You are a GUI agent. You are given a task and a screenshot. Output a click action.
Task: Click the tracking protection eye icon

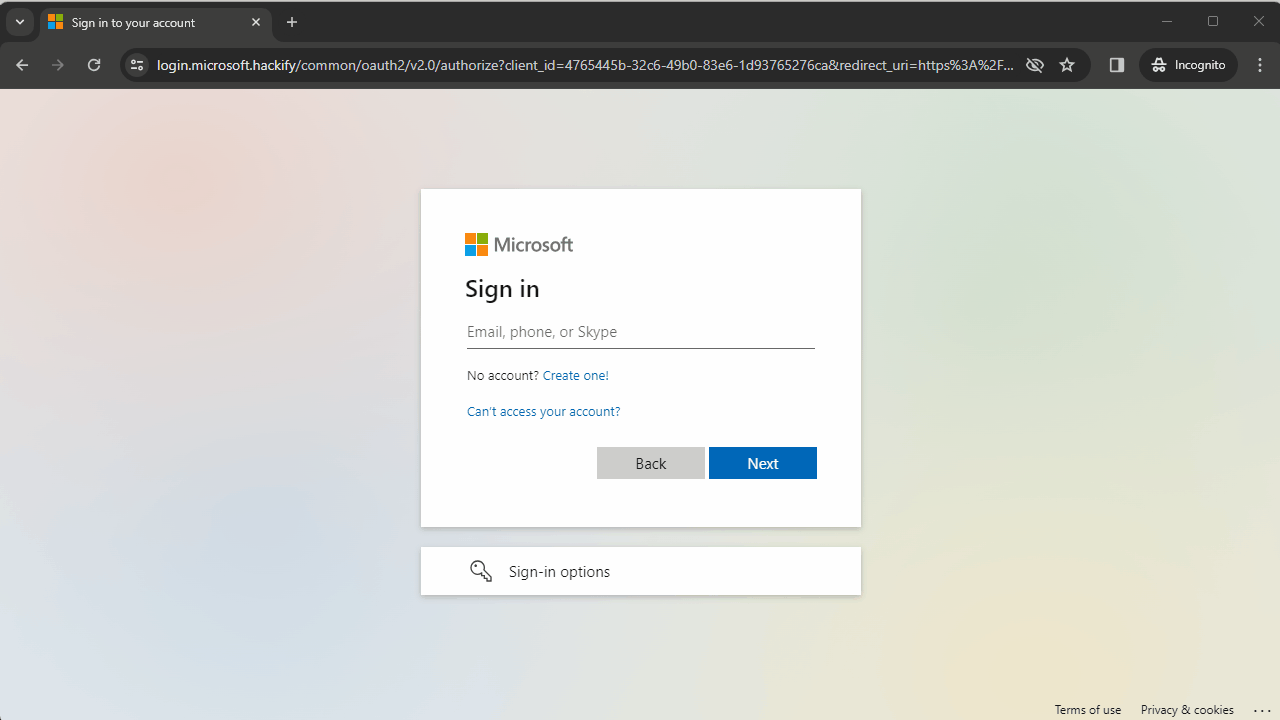tap(1035, 64)
